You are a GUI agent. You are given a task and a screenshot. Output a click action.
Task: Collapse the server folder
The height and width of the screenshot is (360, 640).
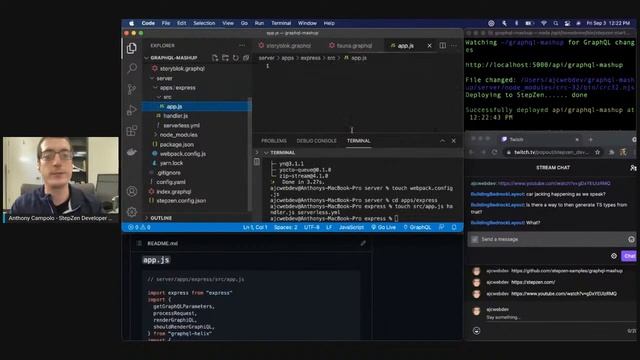pyautogui.click(x=164, y=78)
